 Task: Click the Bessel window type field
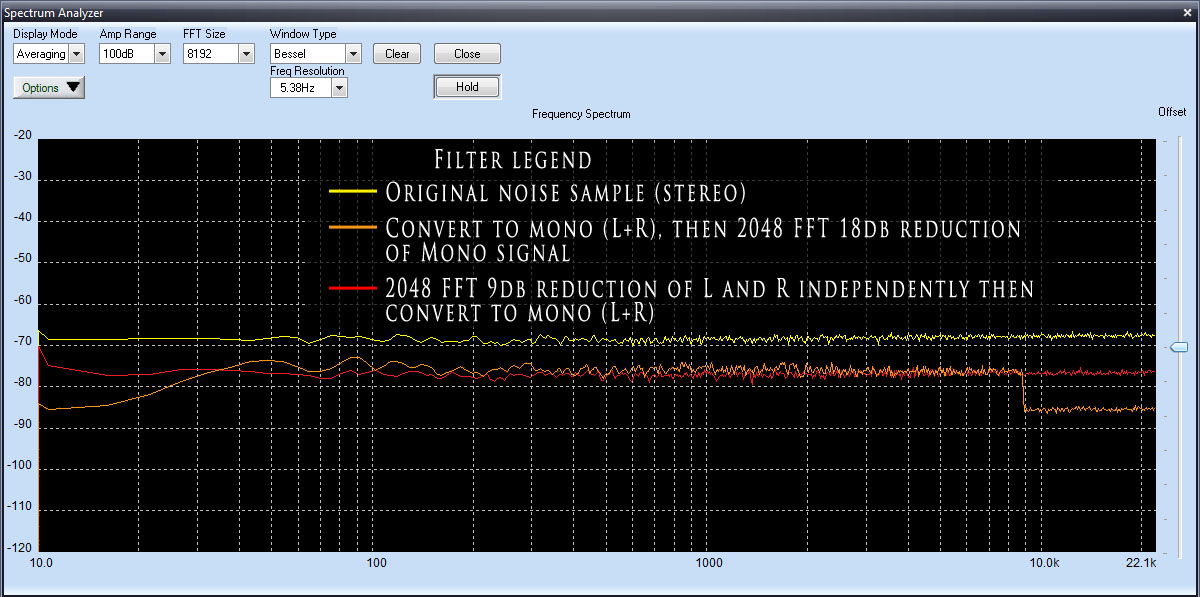pyautogui.click(x=307, y=54)
